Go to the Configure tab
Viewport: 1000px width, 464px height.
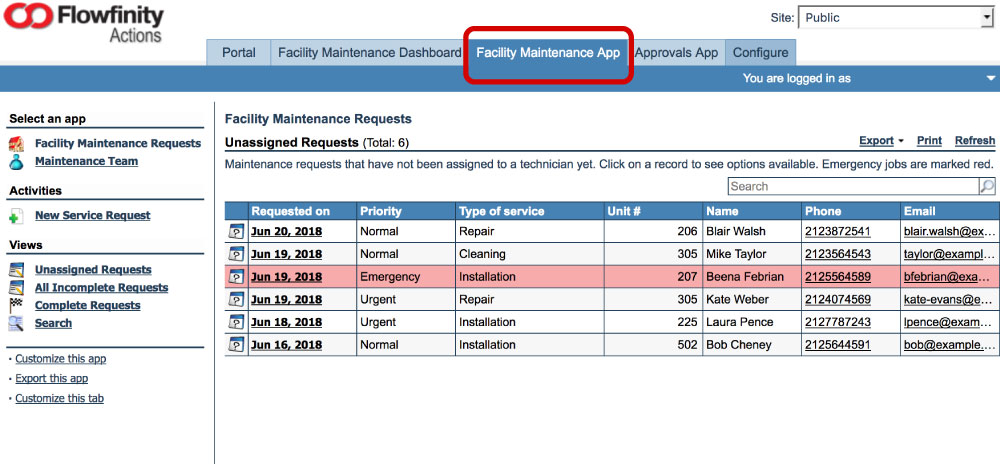[x=760, y=53]
